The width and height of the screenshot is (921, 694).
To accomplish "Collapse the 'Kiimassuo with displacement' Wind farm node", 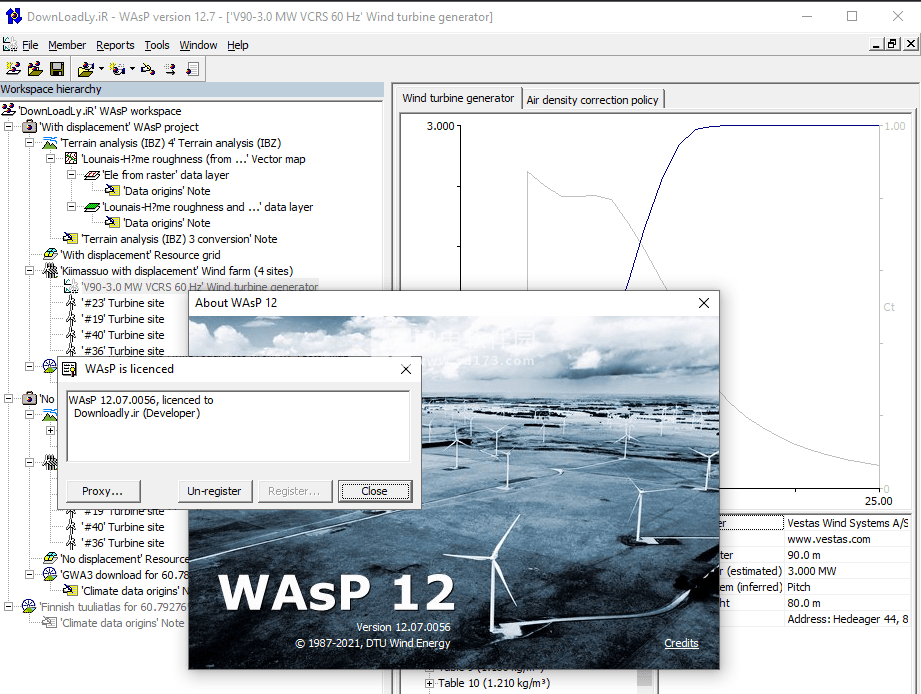I will 30,271.
